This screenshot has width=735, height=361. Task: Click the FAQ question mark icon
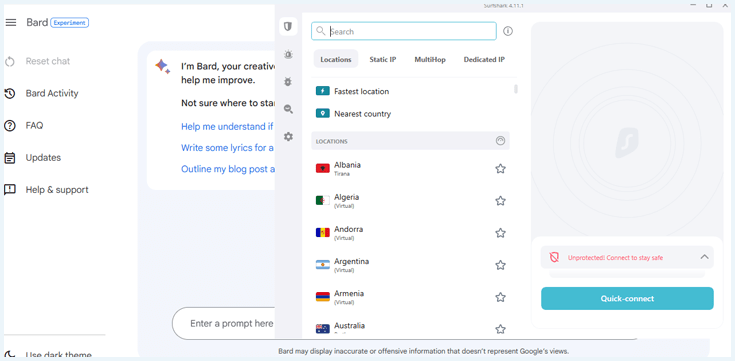pyautogui.click(x=10, y=126)
